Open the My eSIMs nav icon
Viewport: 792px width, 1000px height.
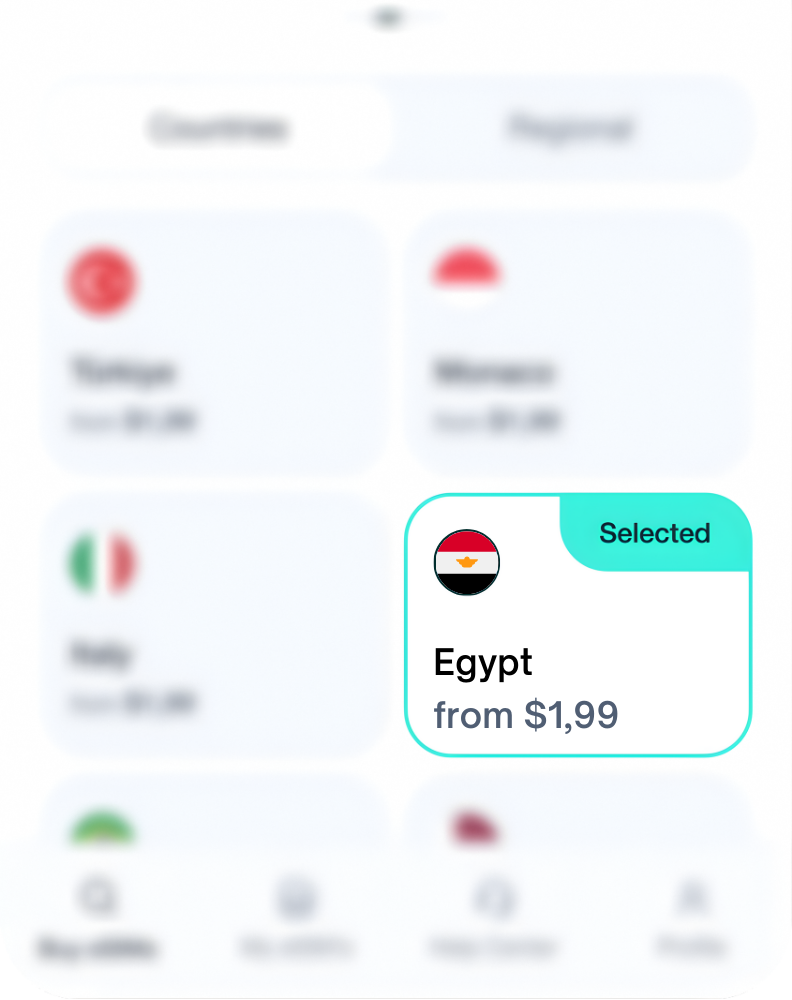(297, 900)
